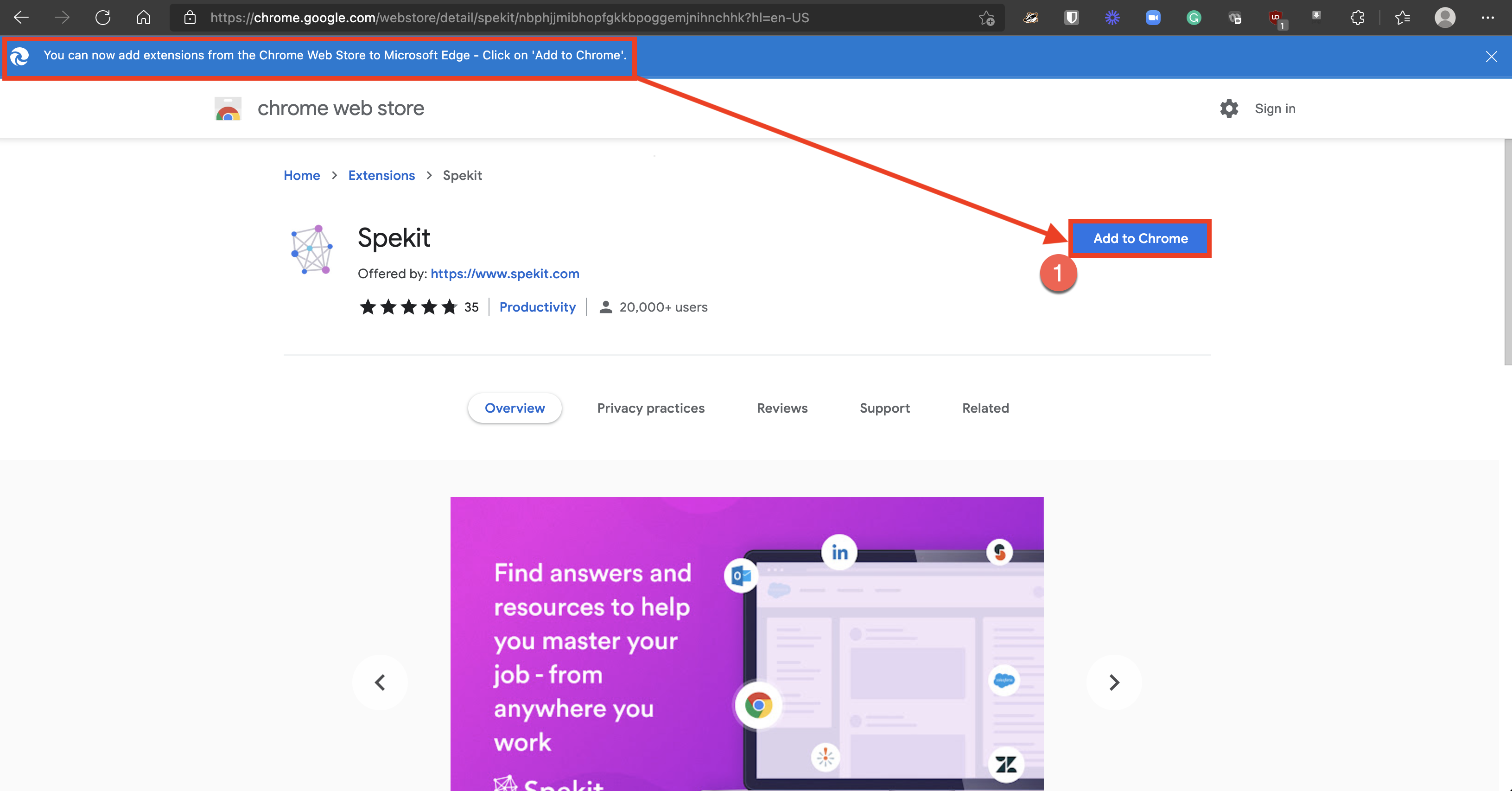The height and width of the screenshot is (791, 1512).
Task: Close the Microsoft Edge notification banner
Action: [x=1491, y=56]
